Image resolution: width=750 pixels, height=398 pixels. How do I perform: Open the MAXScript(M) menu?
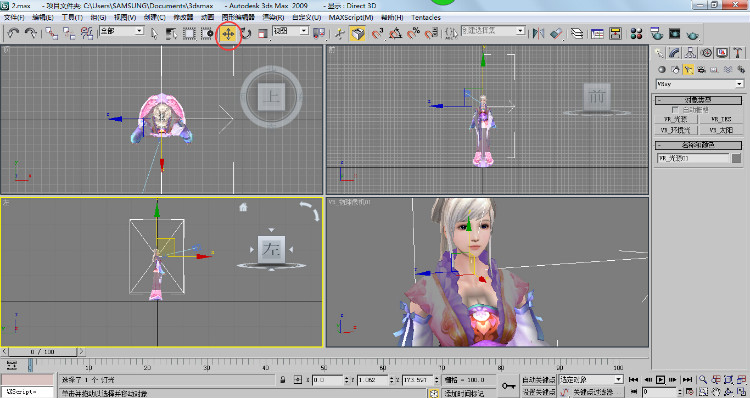[351, 17]
